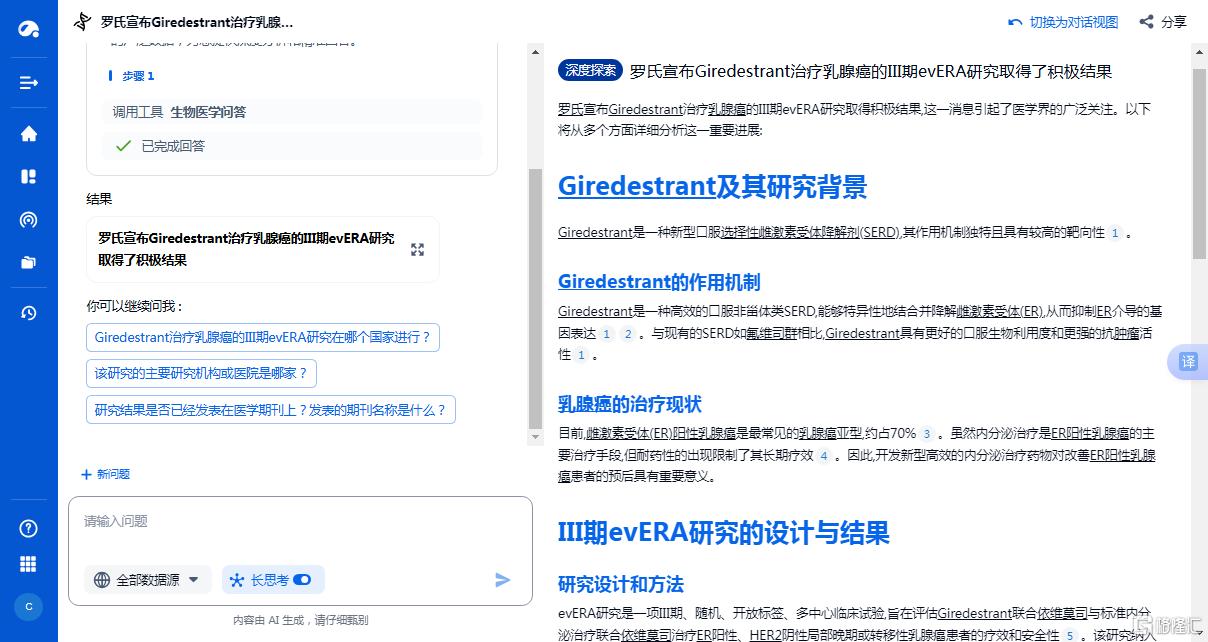The width and height of the screenshot is (1208, 642).
Task: Open help via the question mark icon
Action: 28,529
